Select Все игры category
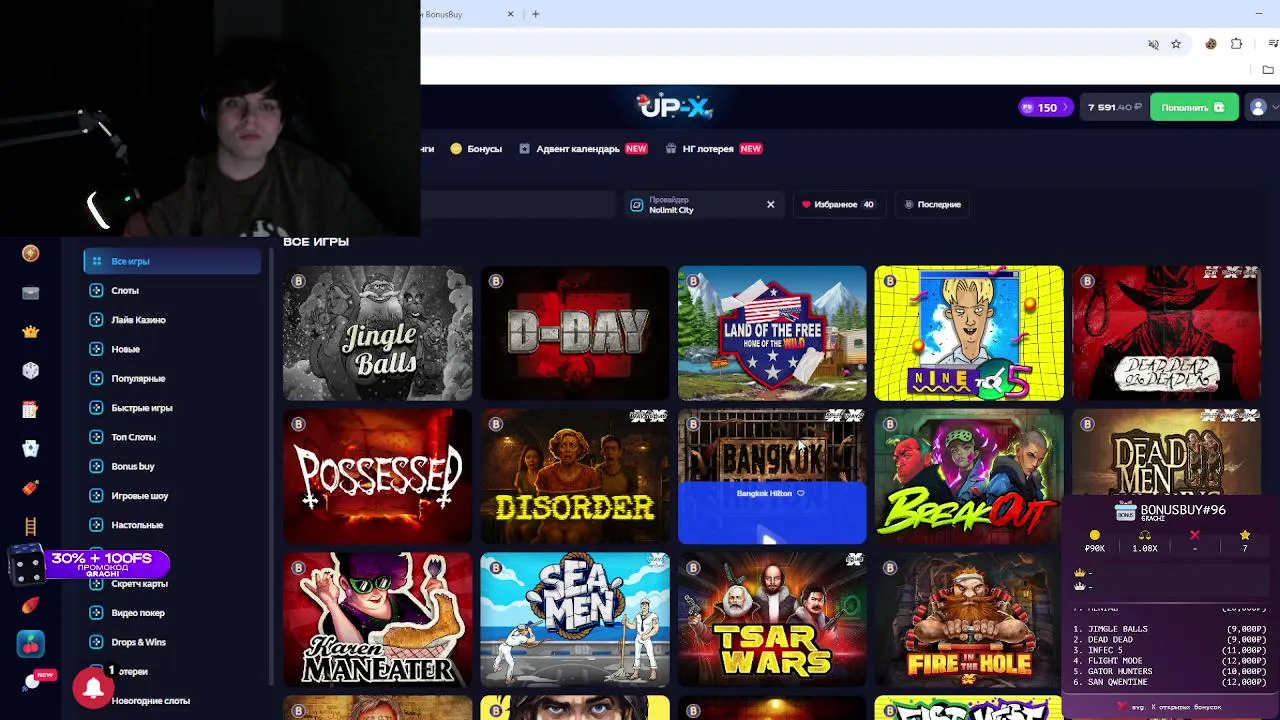The image size is (1280, 720). (172, 261)
